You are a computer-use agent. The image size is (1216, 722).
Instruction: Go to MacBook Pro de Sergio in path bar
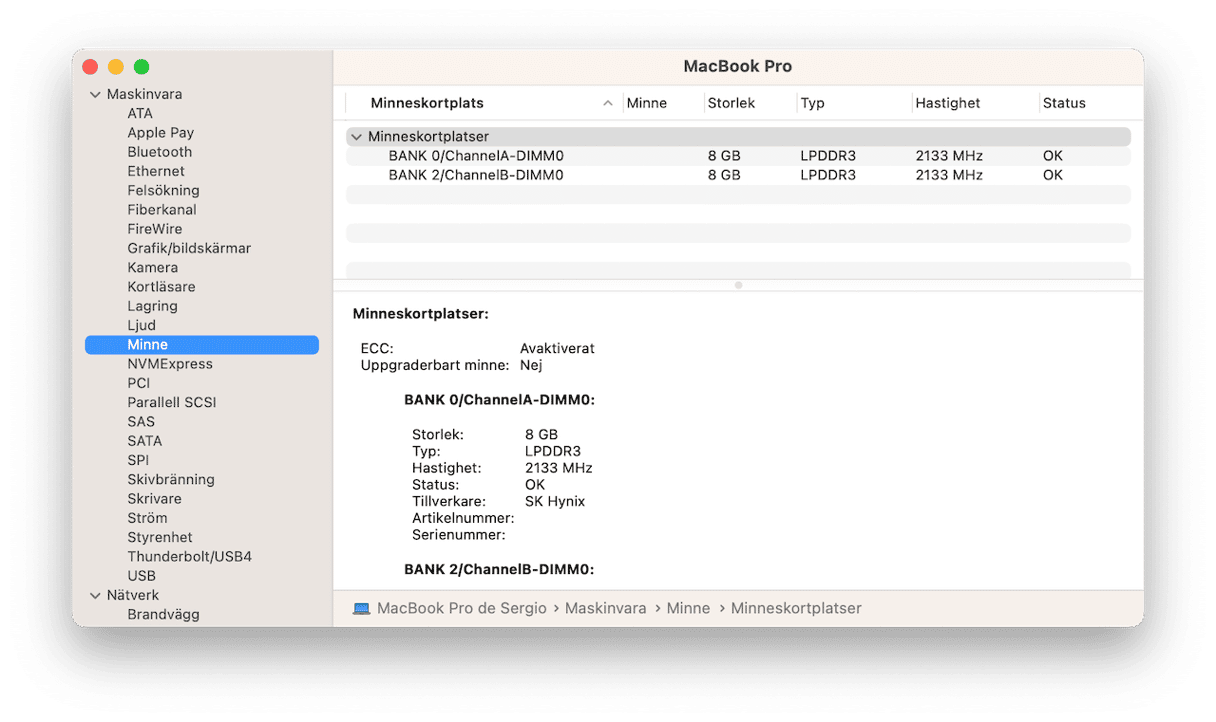[x=462, y=609]
